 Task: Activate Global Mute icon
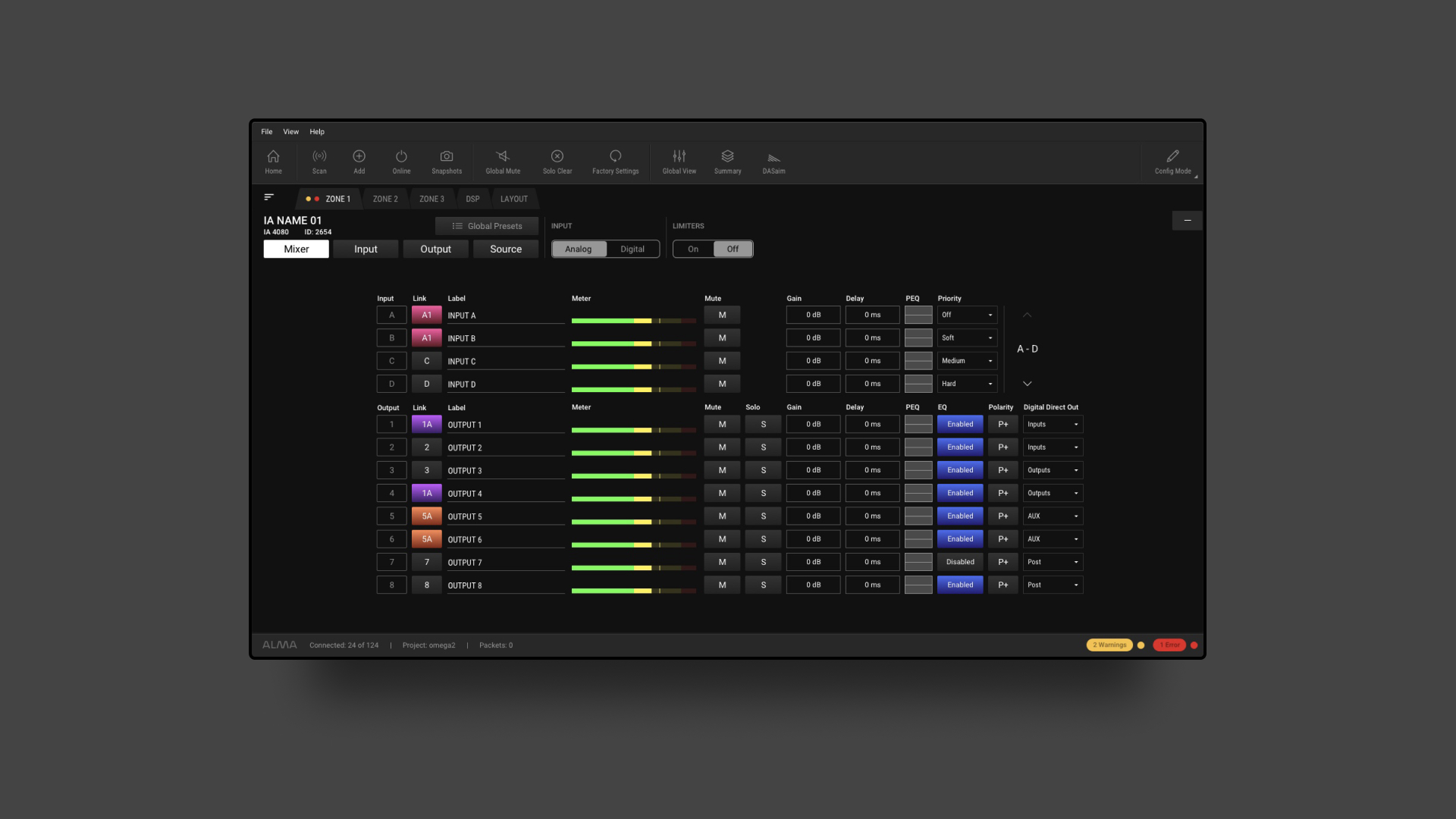pos(503,161)
